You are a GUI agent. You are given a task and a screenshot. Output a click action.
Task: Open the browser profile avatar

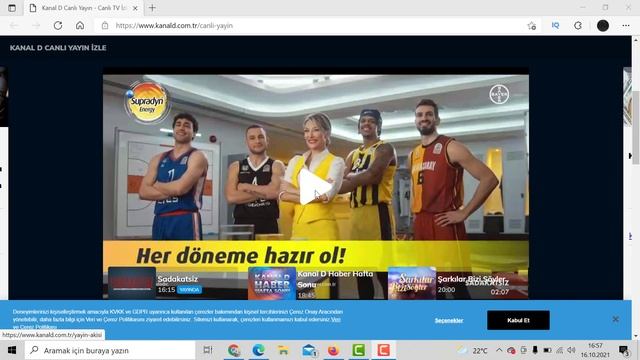[x=603, y=25]
